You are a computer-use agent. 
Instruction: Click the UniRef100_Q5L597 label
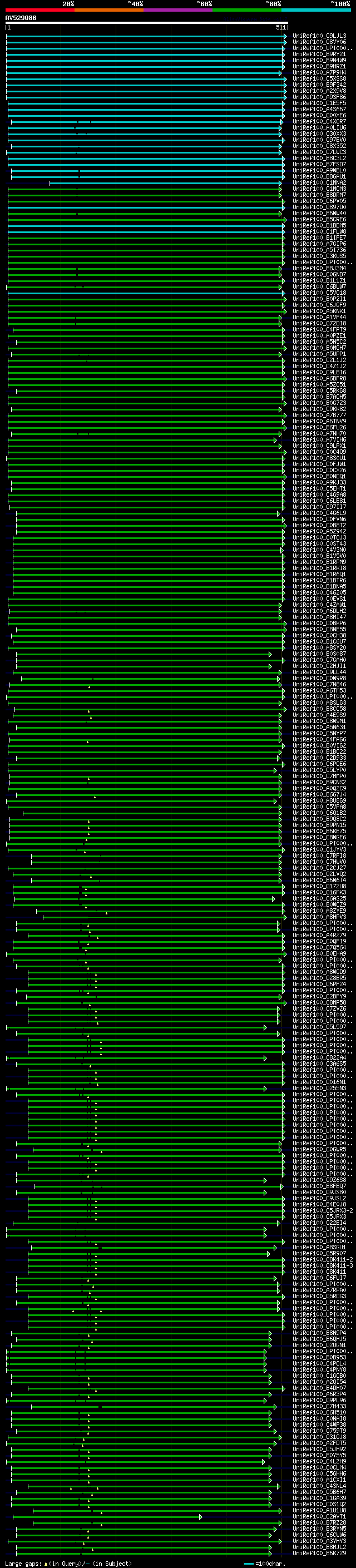pyautogui.click(x=319, y=1027)
